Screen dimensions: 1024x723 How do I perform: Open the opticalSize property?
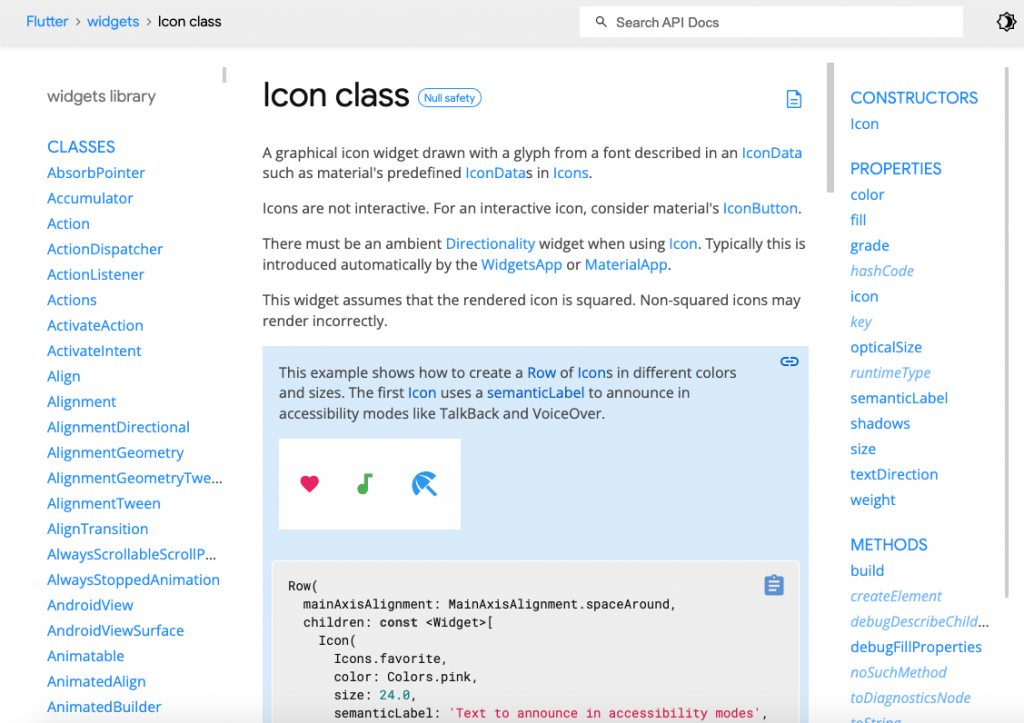(886, 347)
